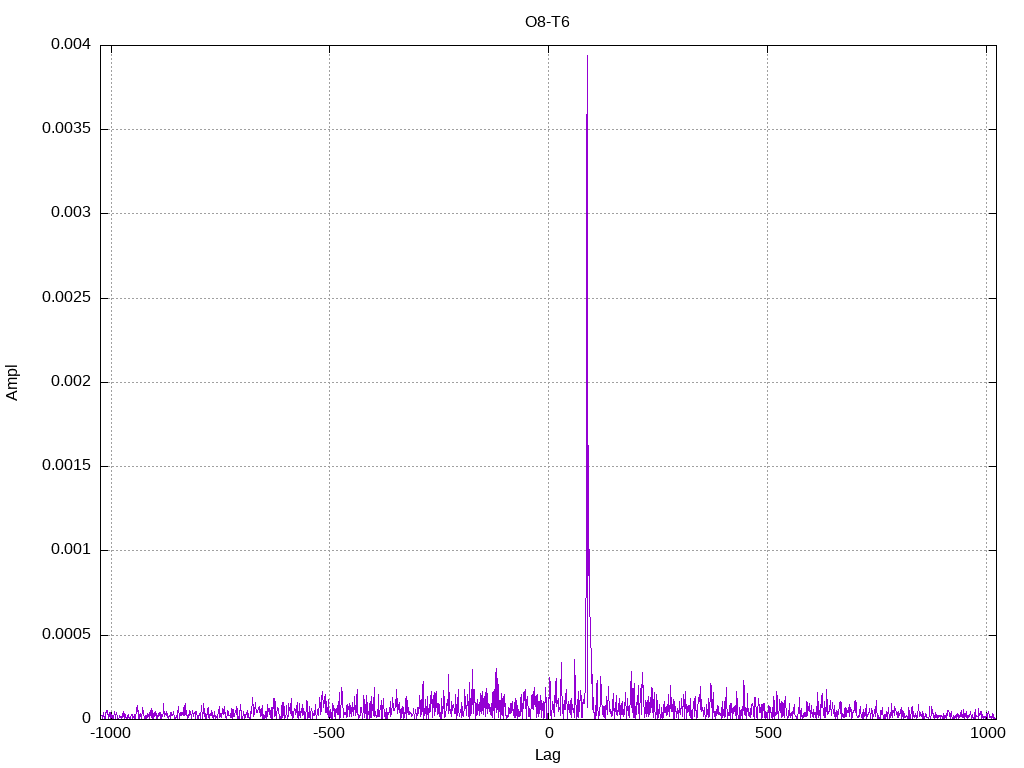Screen dimensions: 1024x768
Task: Click the Lag x-axis label
Action: [547, 755]
